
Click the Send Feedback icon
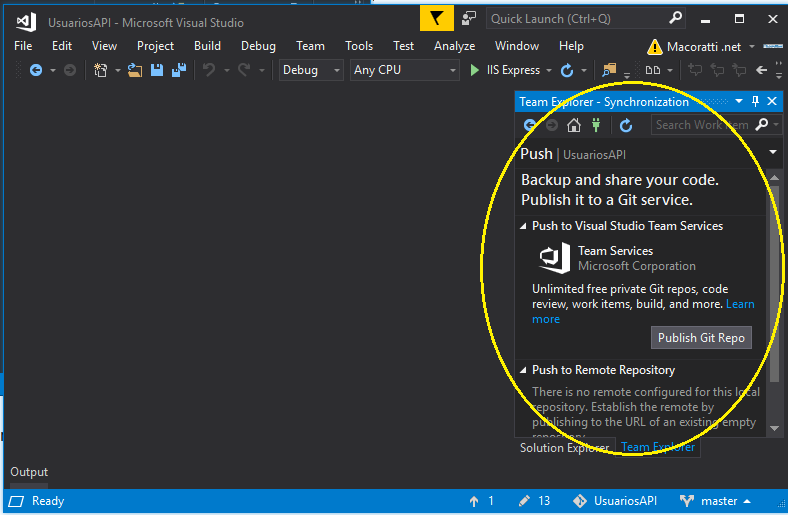point(469,19)
